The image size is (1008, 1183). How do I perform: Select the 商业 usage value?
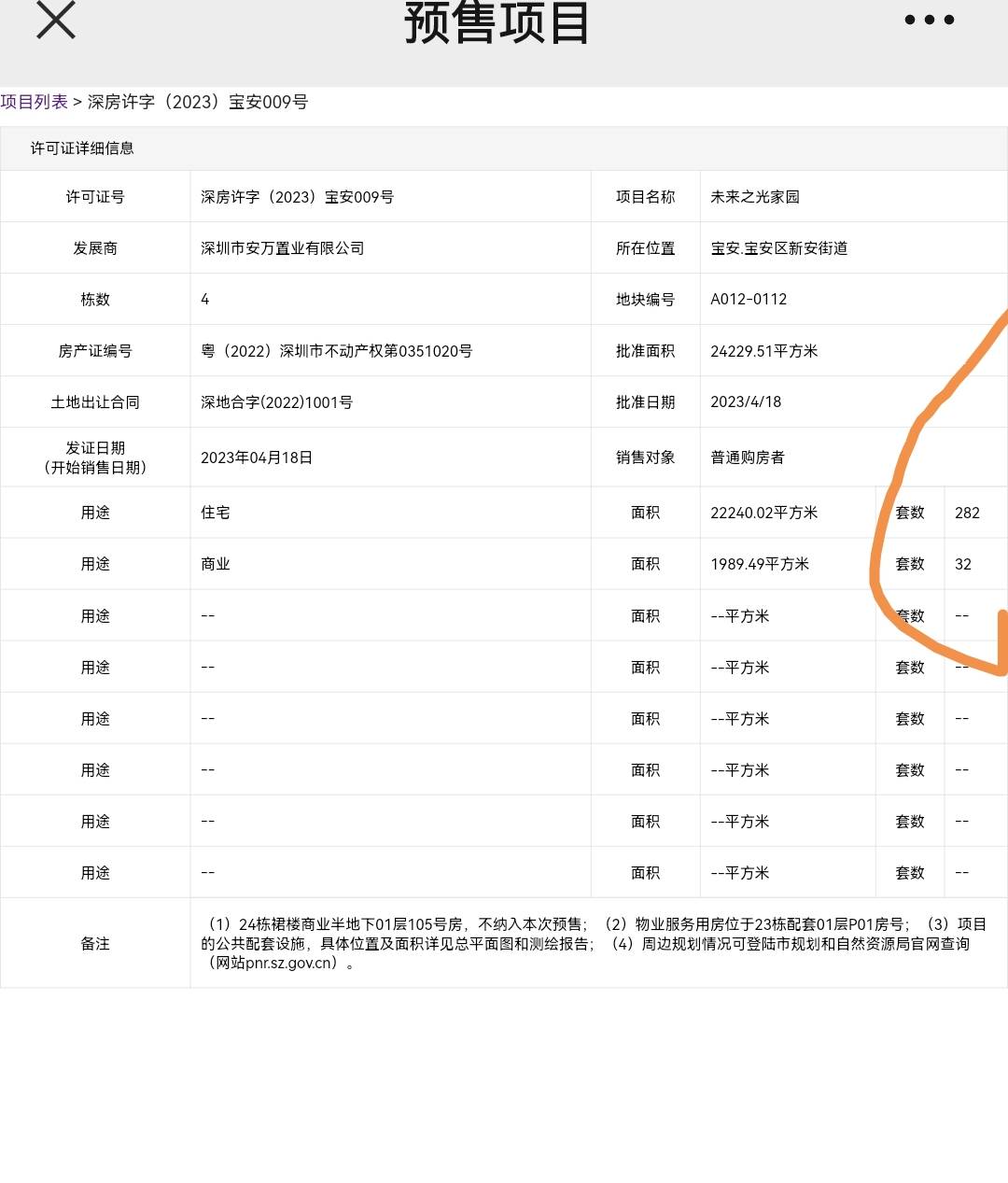pos(216,564)
